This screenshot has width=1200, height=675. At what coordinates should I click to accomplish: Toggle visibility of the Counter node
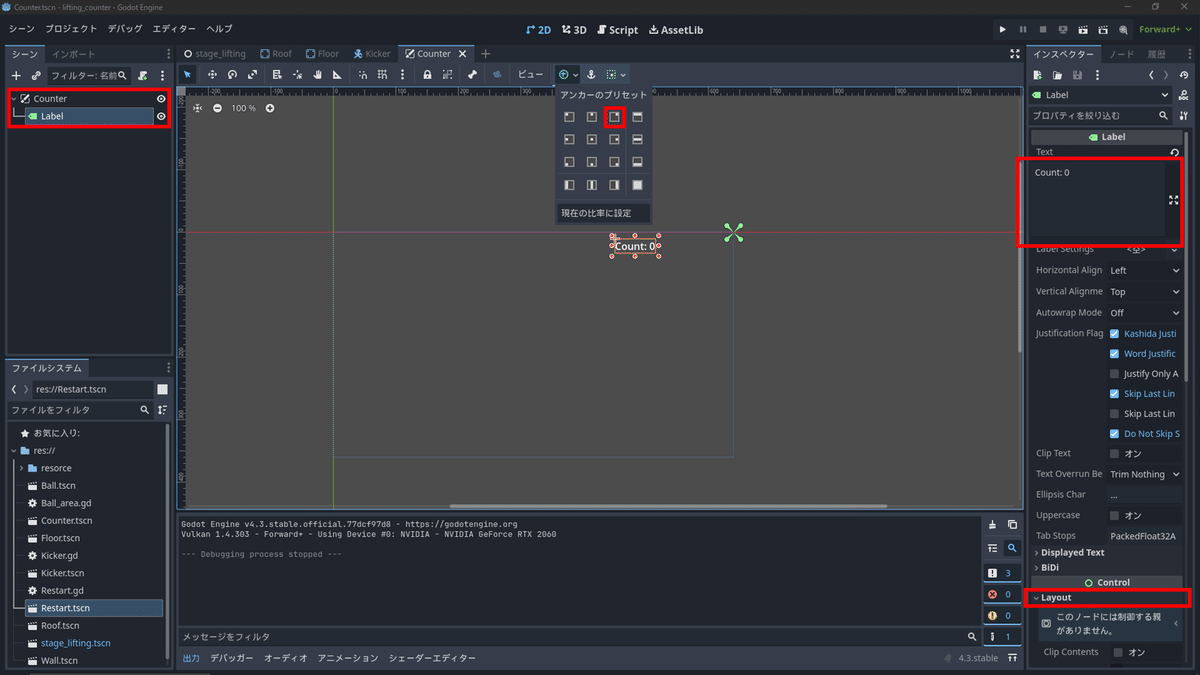click(159, 98)
